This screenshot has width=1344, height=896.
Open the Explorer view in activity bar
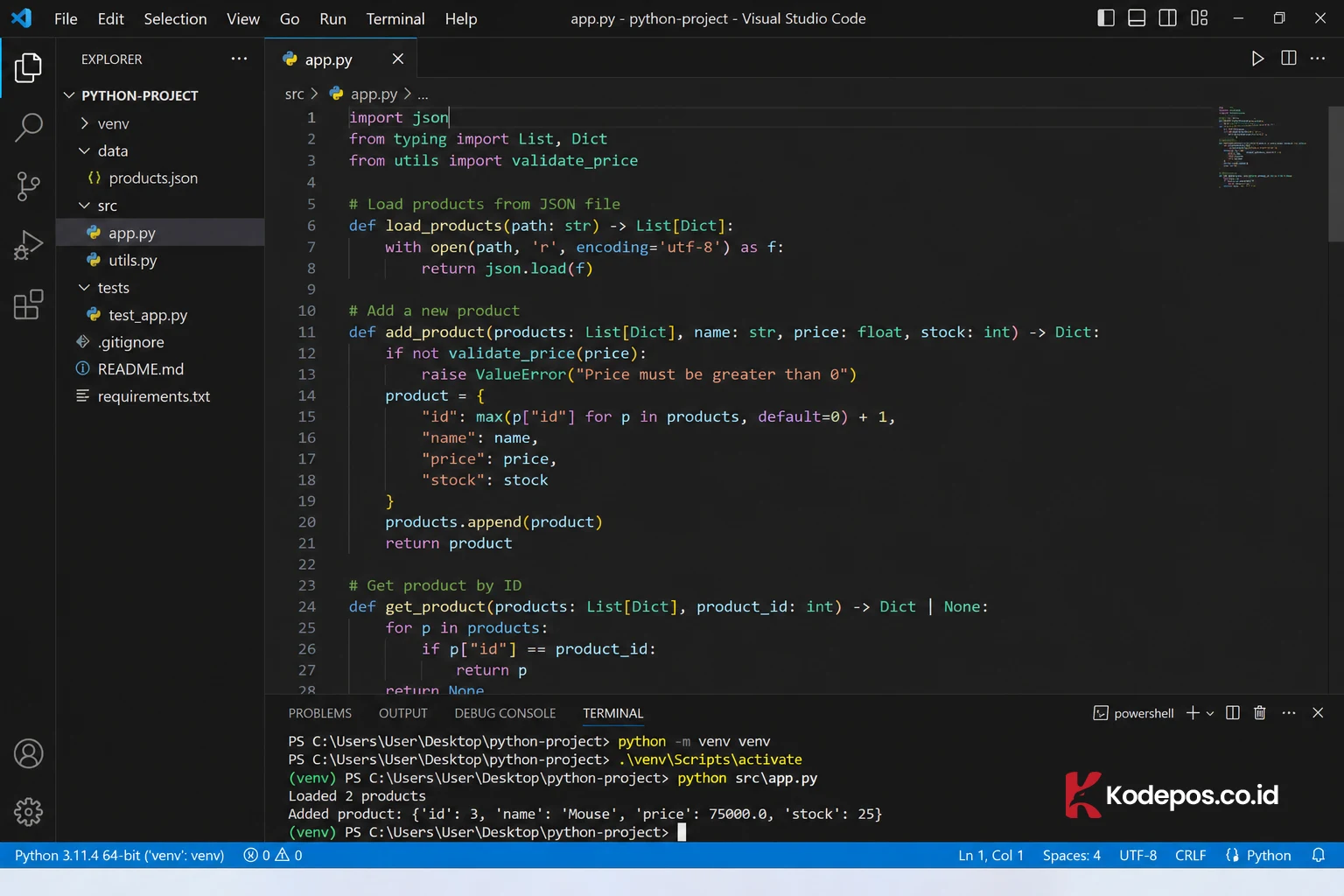28,67
